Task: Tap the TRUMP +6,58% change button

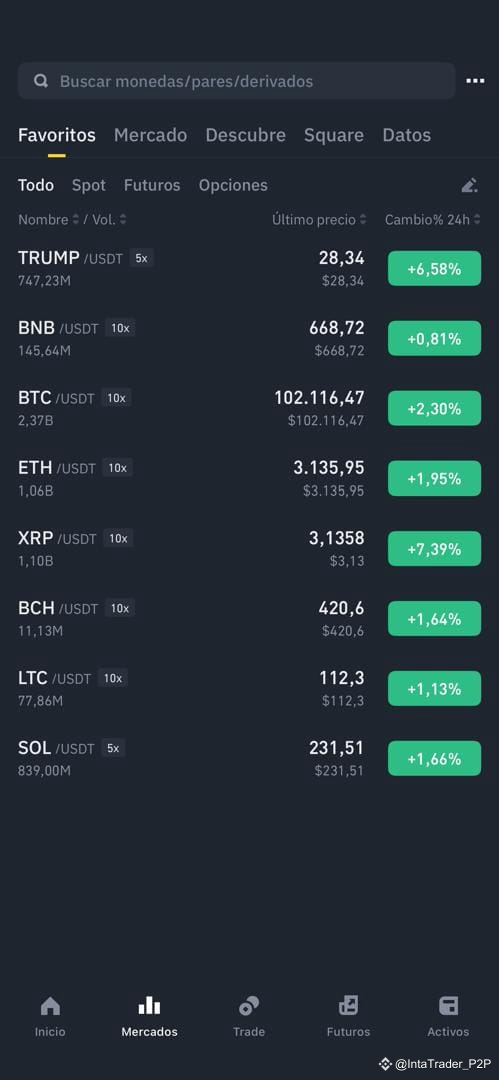Action: [434, 269]
